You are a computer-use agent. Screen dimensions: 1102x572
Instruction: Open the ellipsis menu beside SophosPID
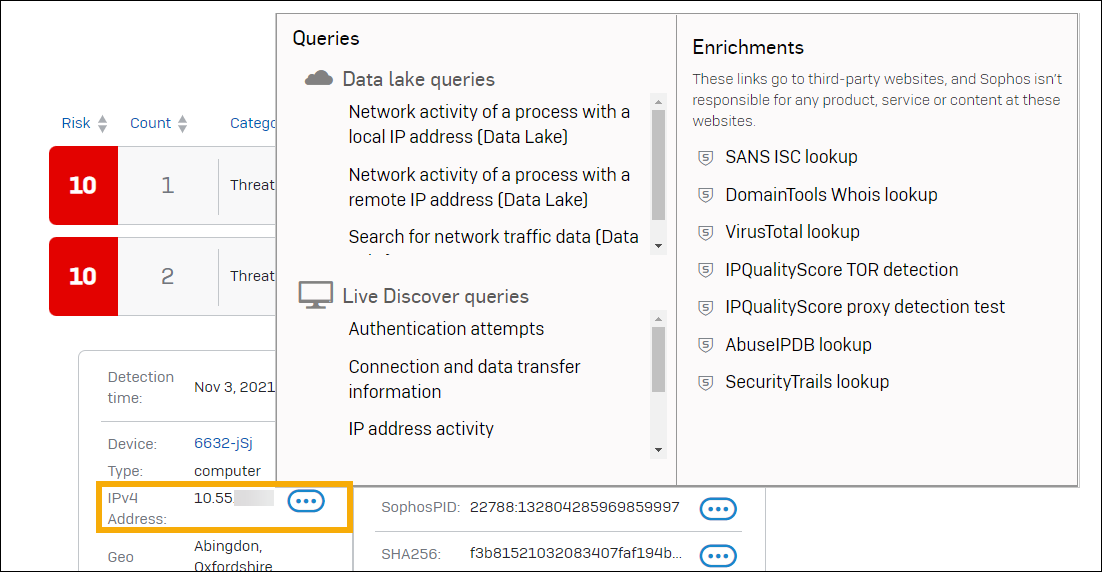click(718, 509)
